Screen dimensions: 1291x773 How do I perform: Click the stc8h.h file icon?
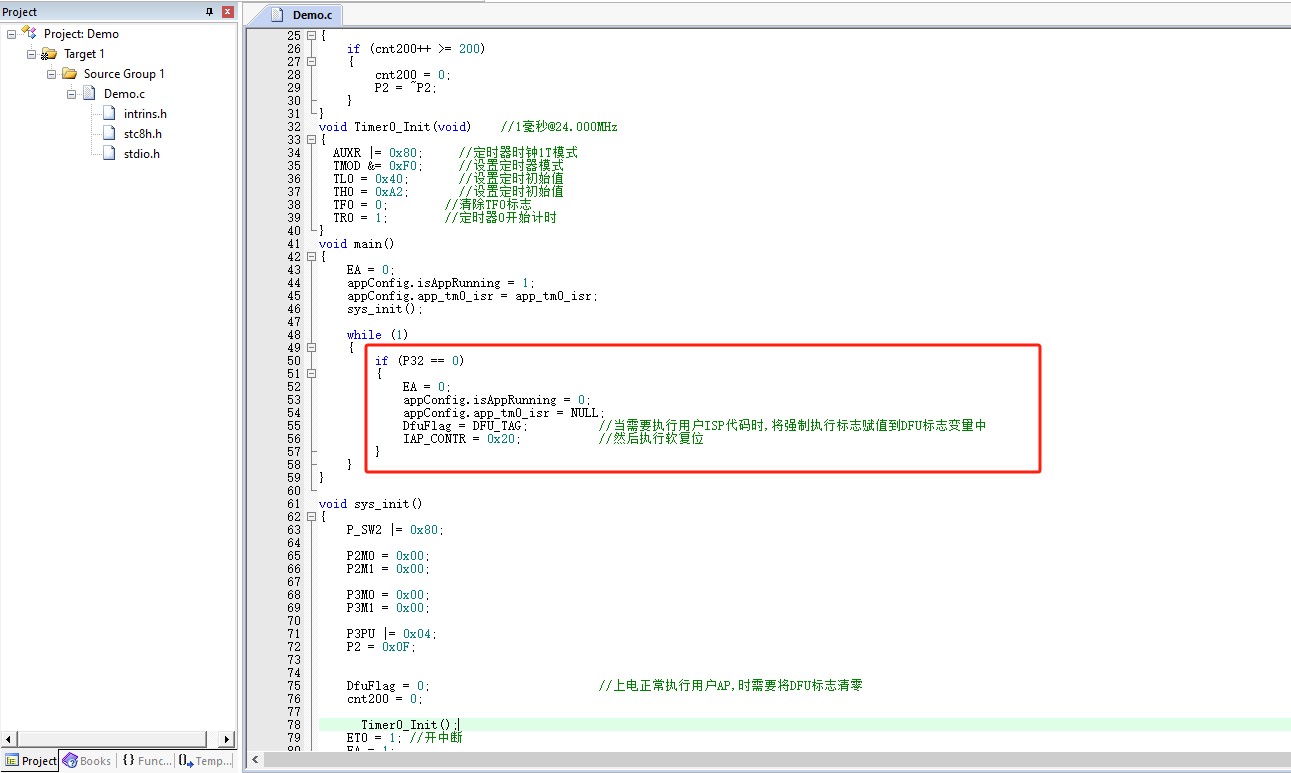click(110, 134)
